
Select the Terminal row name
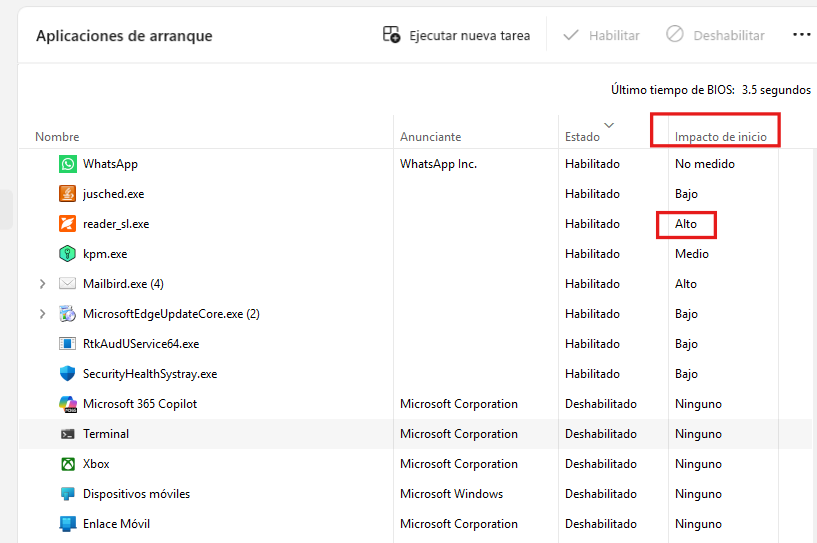tap(106, 434)
